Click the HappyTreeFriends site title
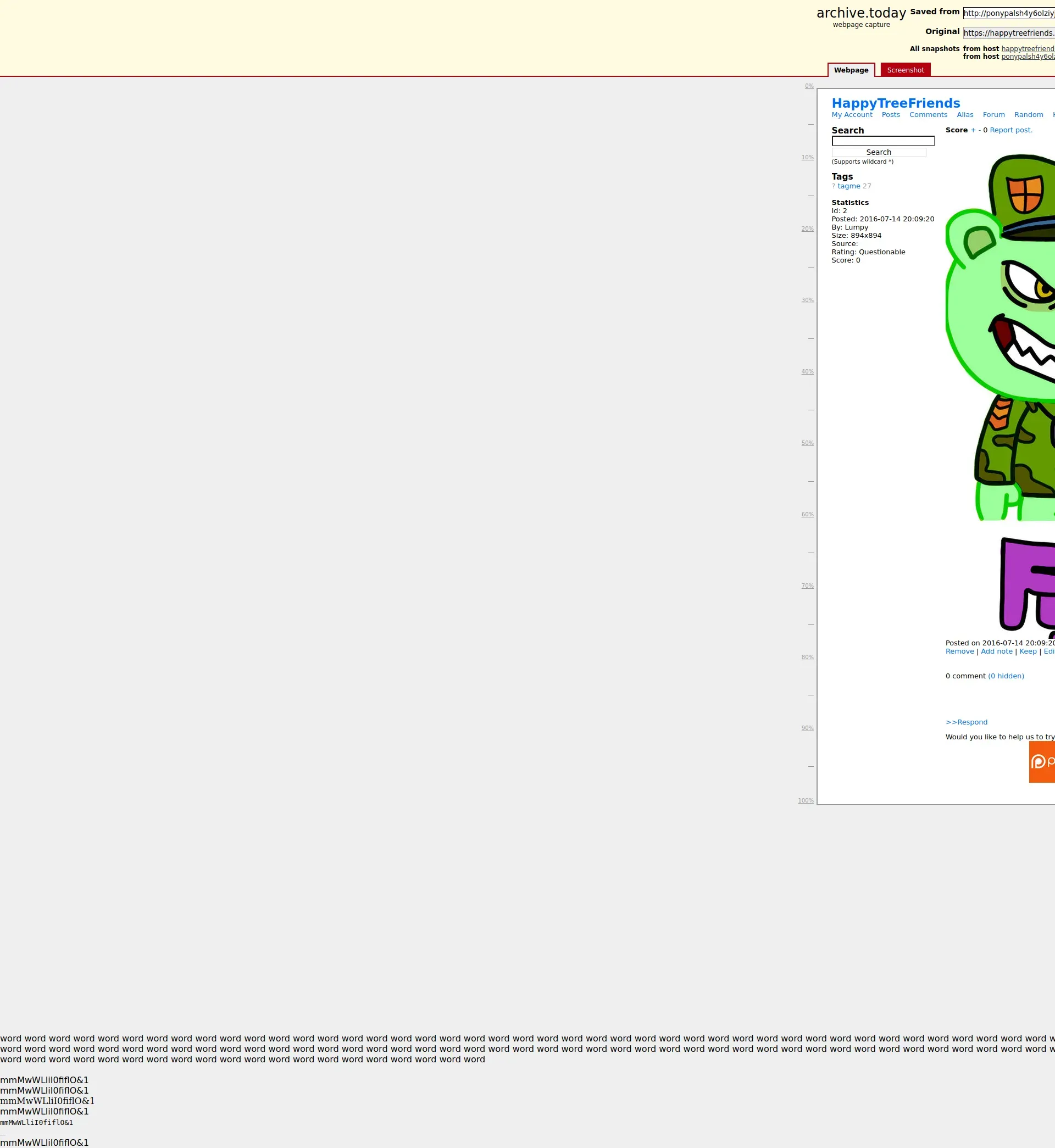1055x1148 pixels. pyautogui.click(x=895, y=103)
